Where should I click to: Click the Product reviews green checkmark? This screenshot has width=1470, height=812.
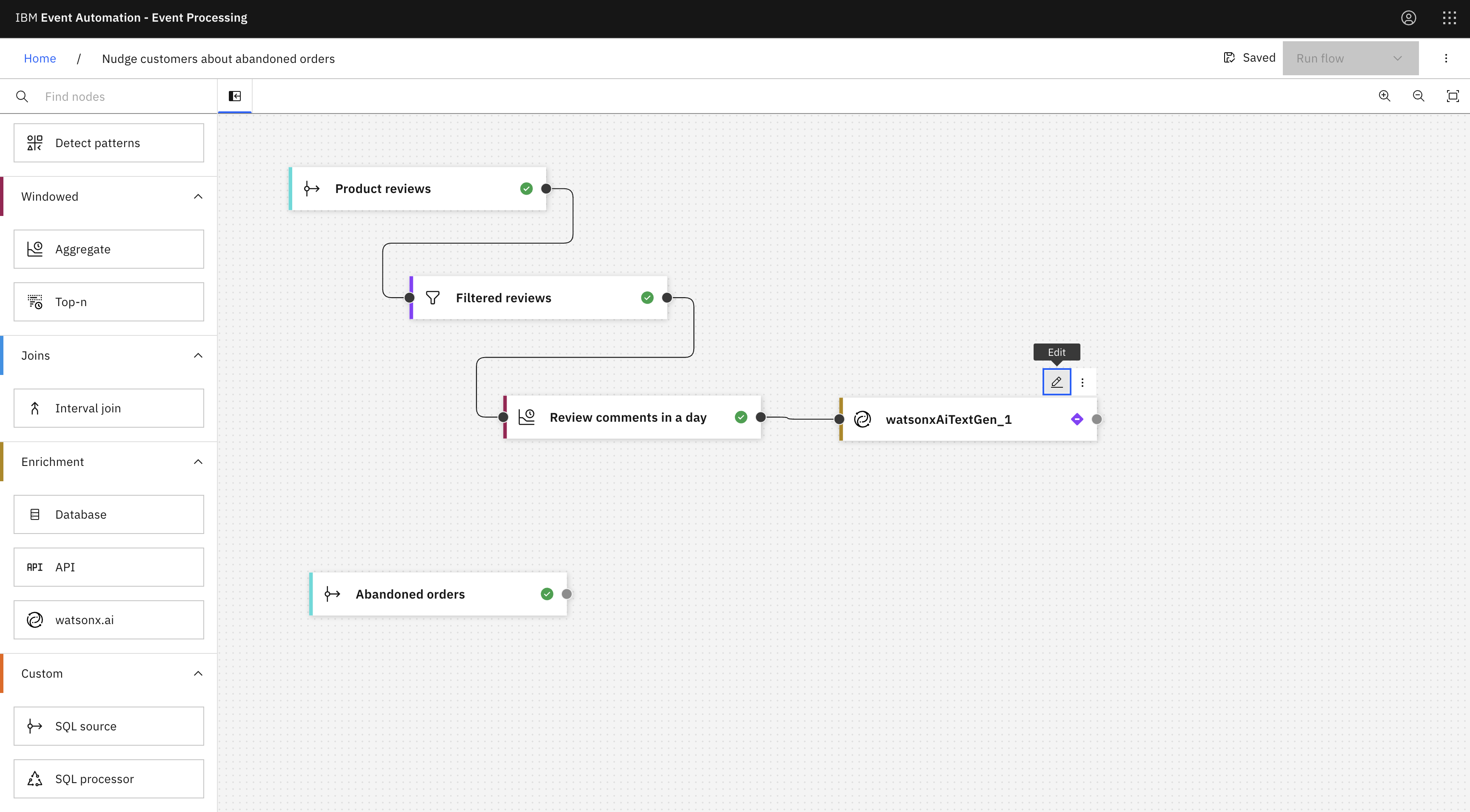point(526,189)
